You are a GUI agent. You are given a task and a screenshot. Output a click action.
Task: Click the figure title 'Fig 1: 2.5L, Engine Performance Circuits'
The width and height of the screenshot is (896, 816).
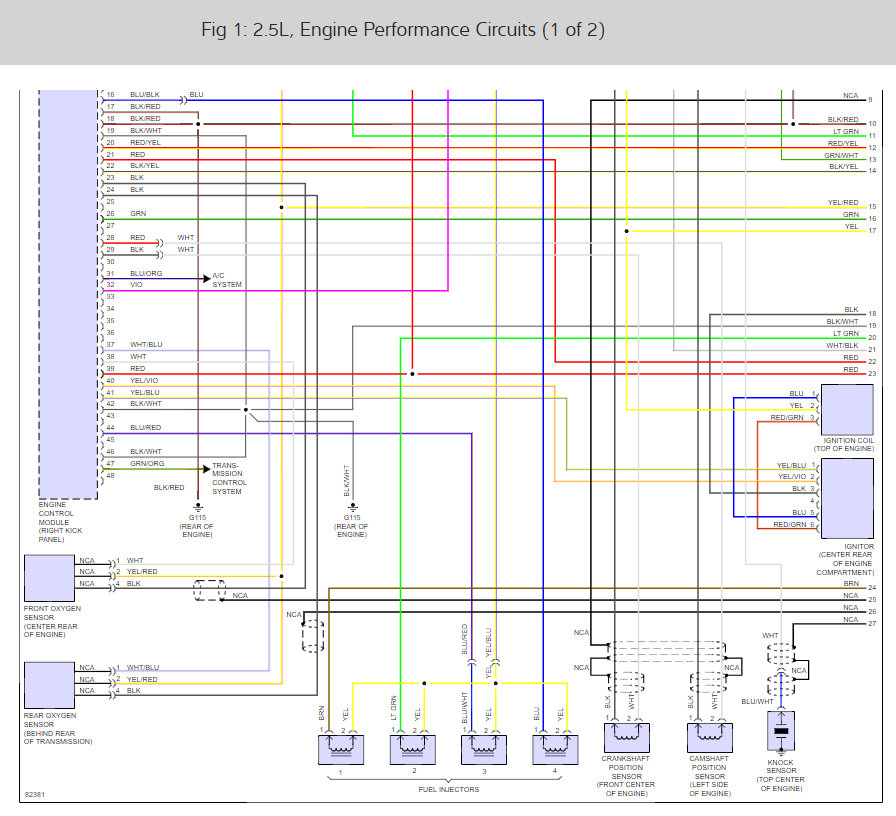tap(402, 30)
